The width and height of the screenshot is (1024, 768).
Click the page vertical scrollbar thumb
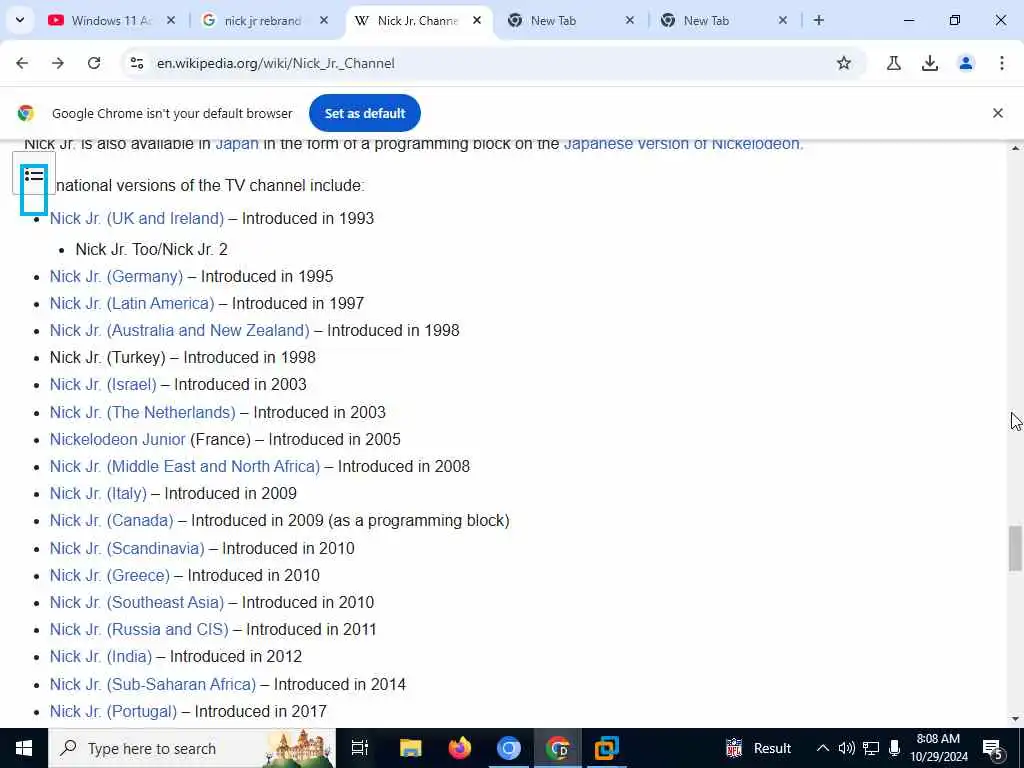[x=1015, y=548]
